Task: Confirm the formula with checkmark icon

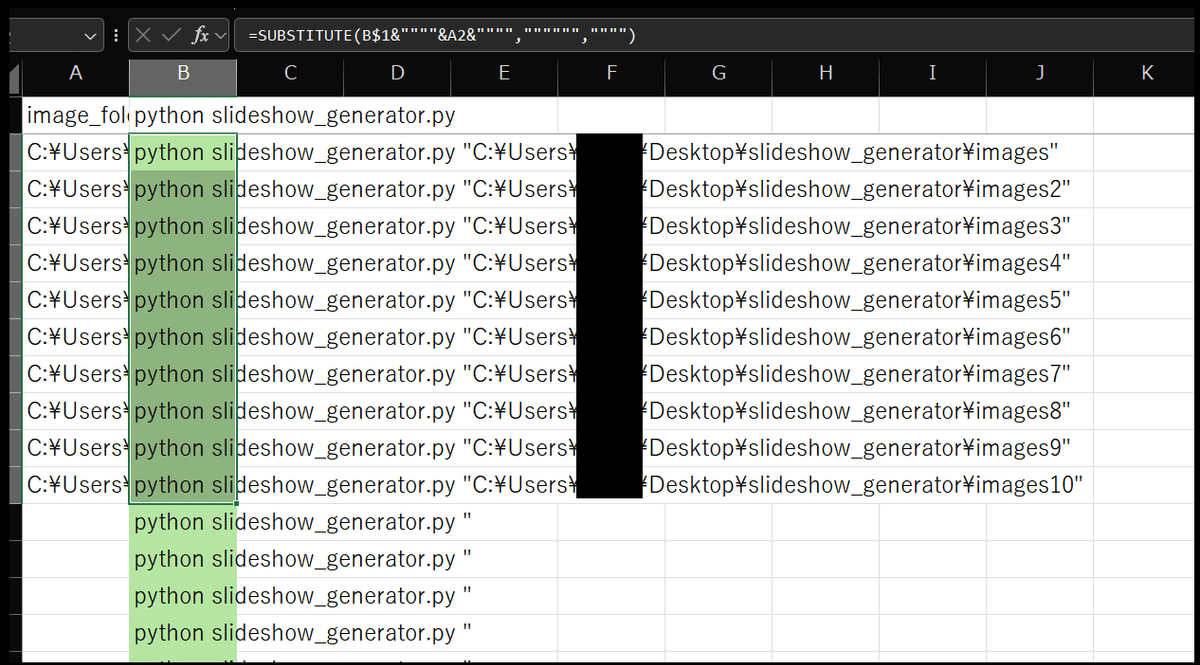Action: (171, 36)
